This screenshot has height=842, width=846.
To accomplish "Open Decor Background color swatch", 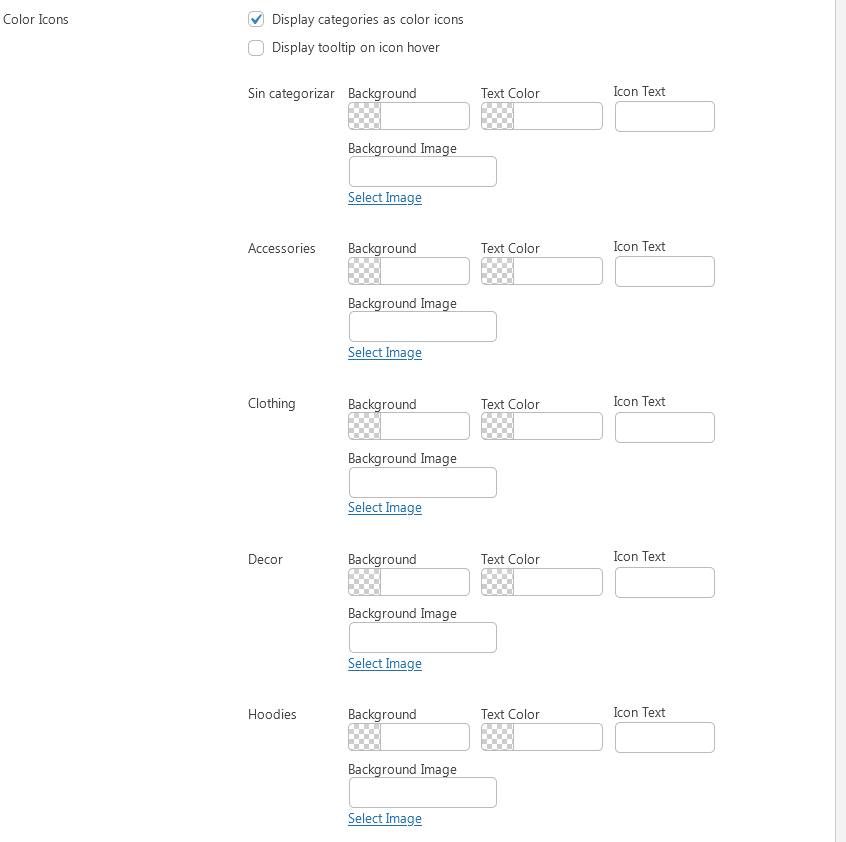I will point(365,581).
